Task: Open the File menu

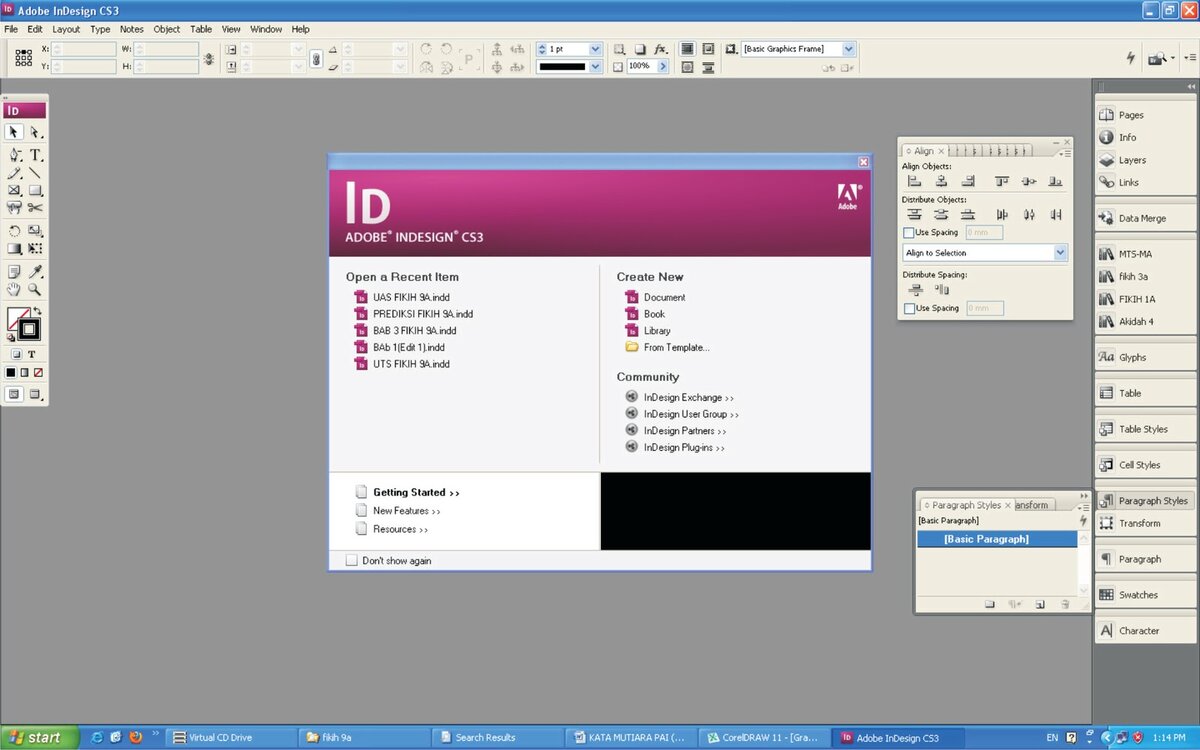Action: click(11, 29)
